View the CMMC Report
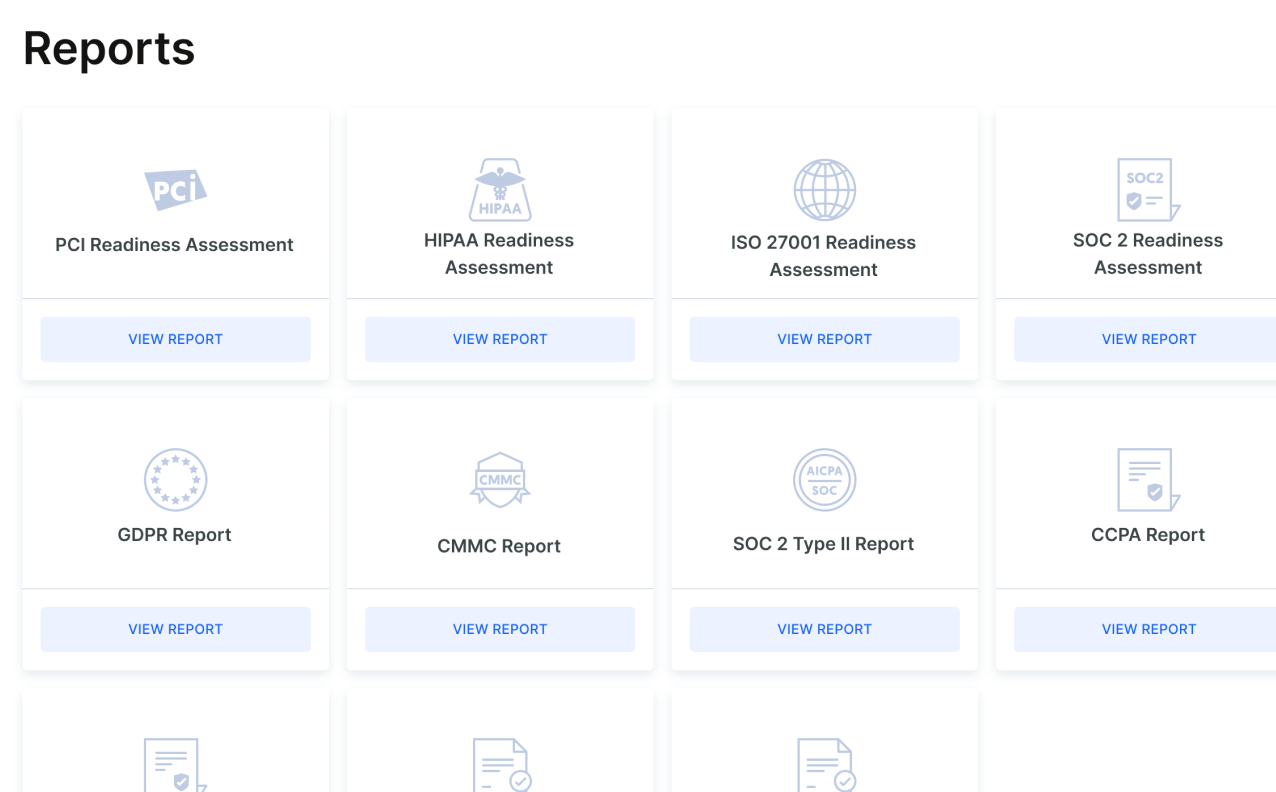The image size is (1276, 792). pos(499,629)
